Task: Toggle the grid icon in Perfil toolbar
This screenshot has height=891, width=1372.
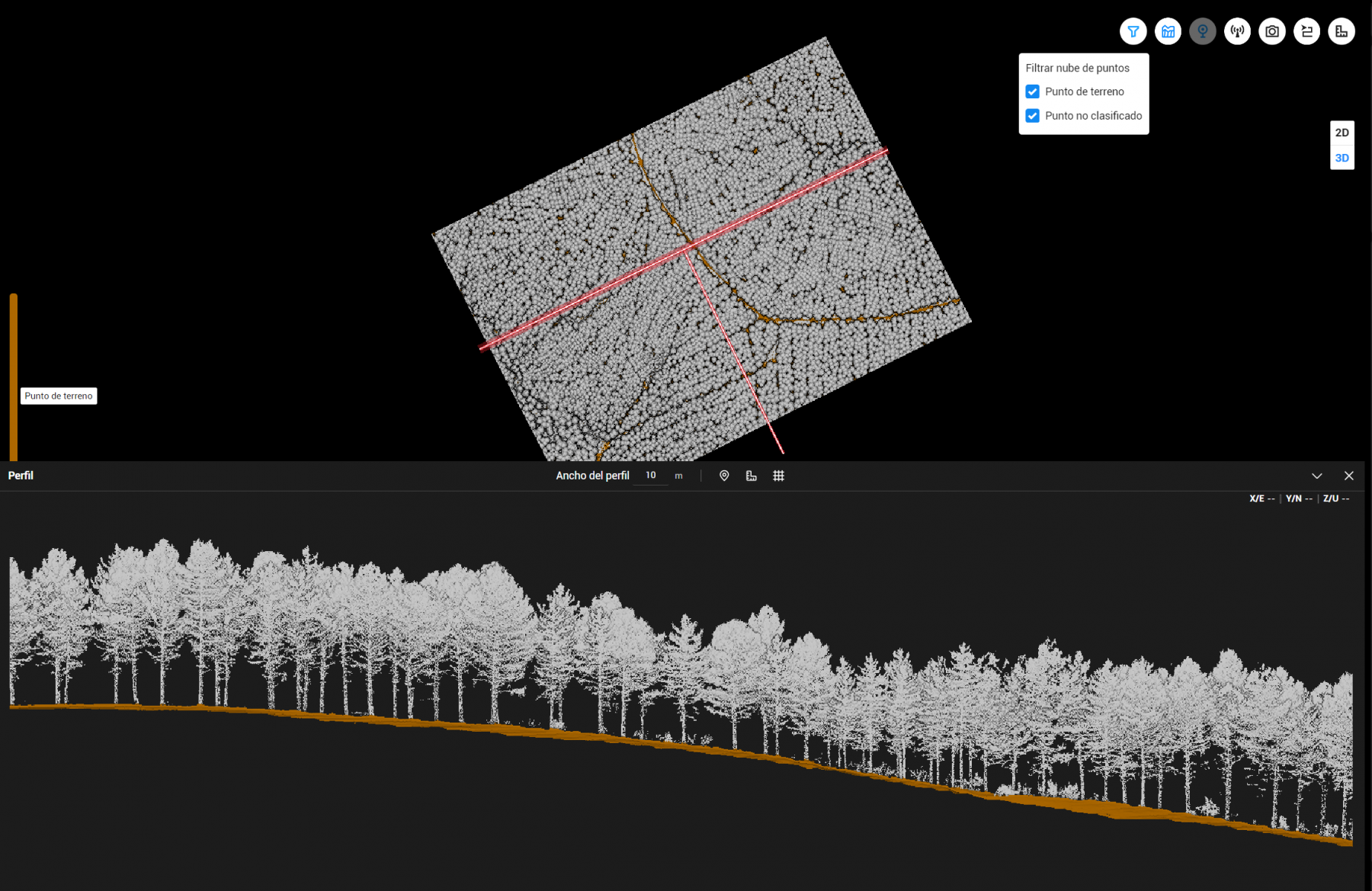Action: (778, 476)
